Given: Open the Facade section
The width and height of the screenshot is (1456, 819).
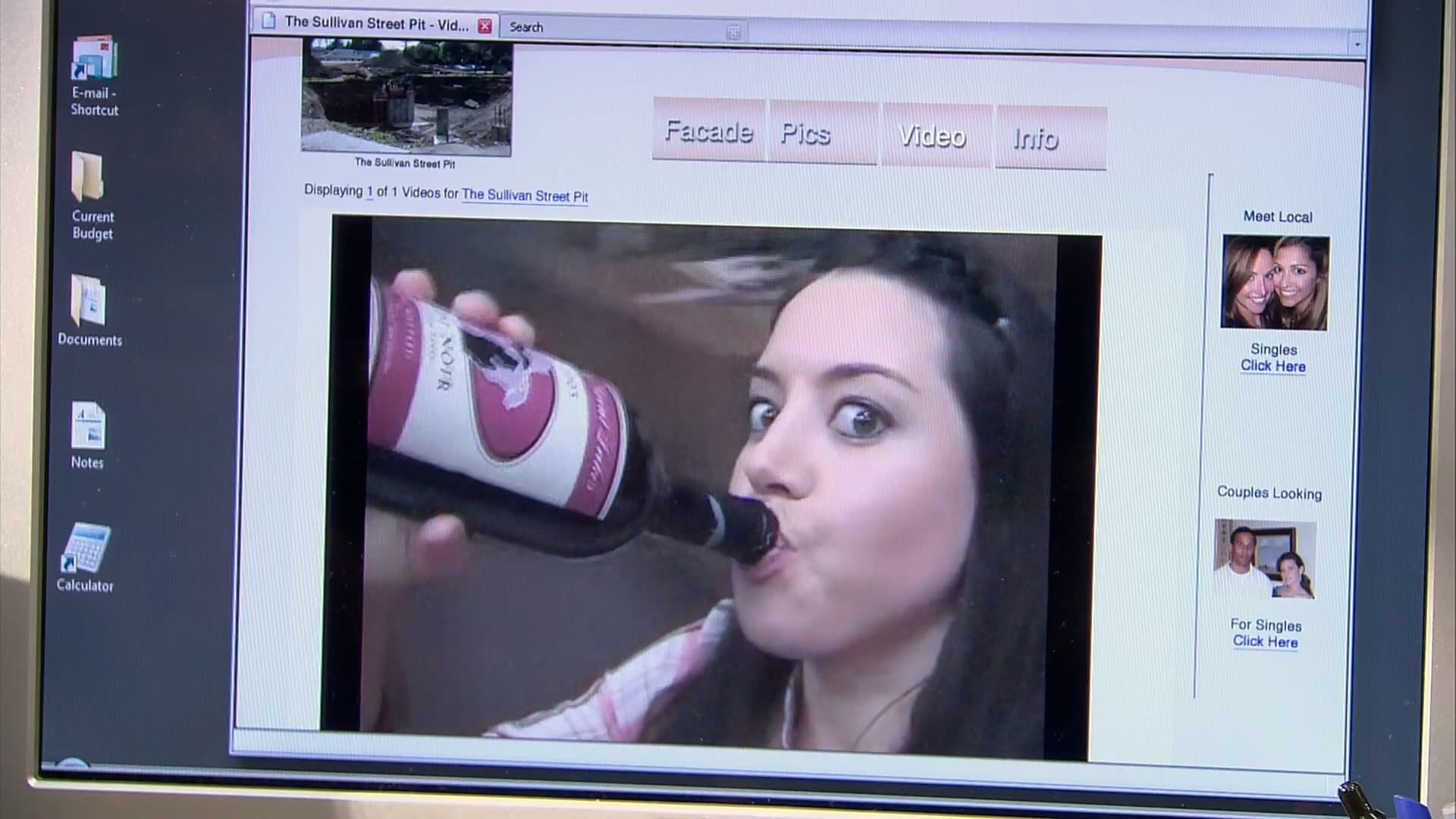Looking at the screenshot, I should 708,131.
